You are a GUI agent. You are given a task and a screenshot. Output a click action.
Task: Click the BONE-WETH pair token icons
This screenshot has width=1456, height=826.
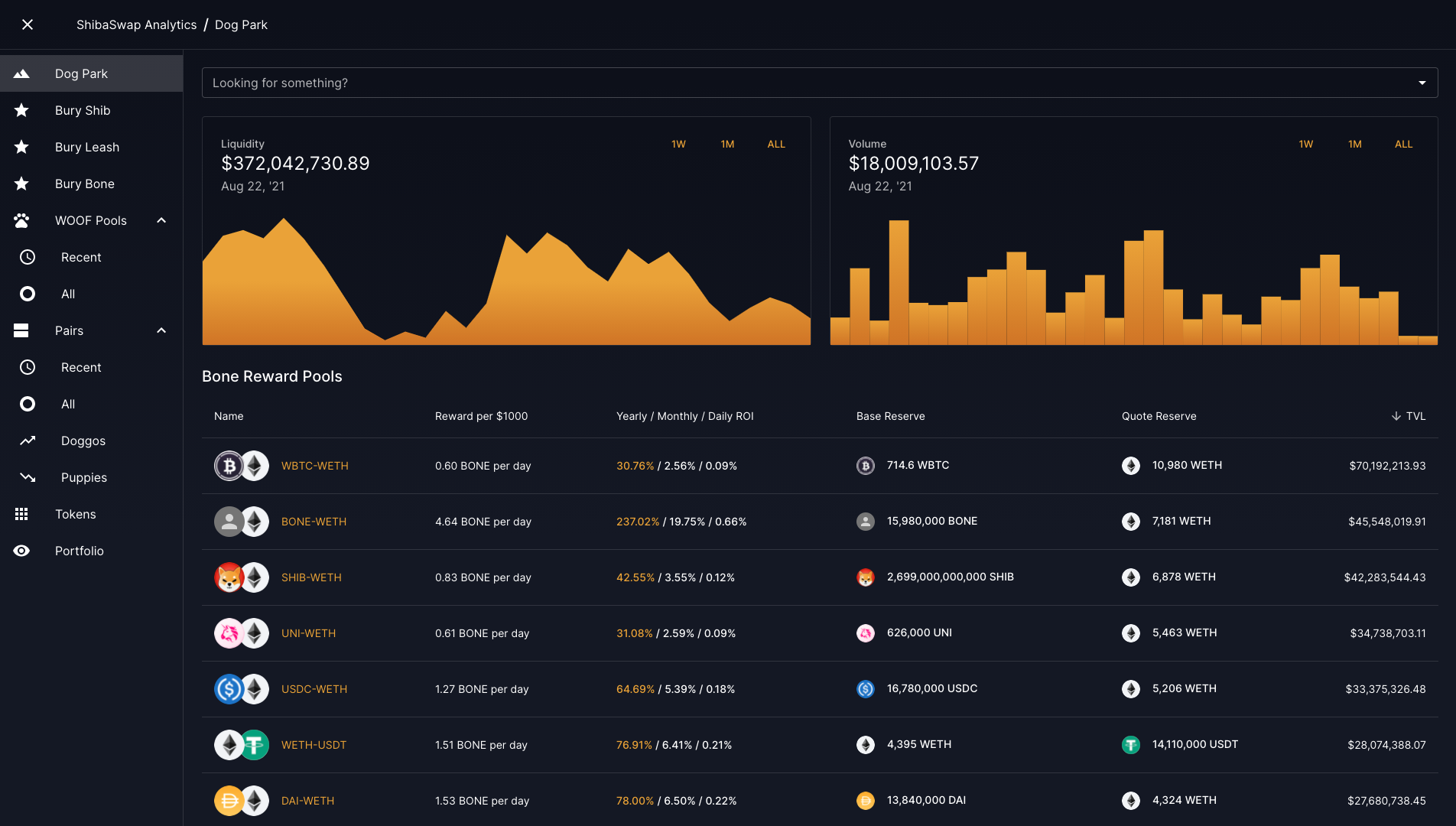(242, 522)
